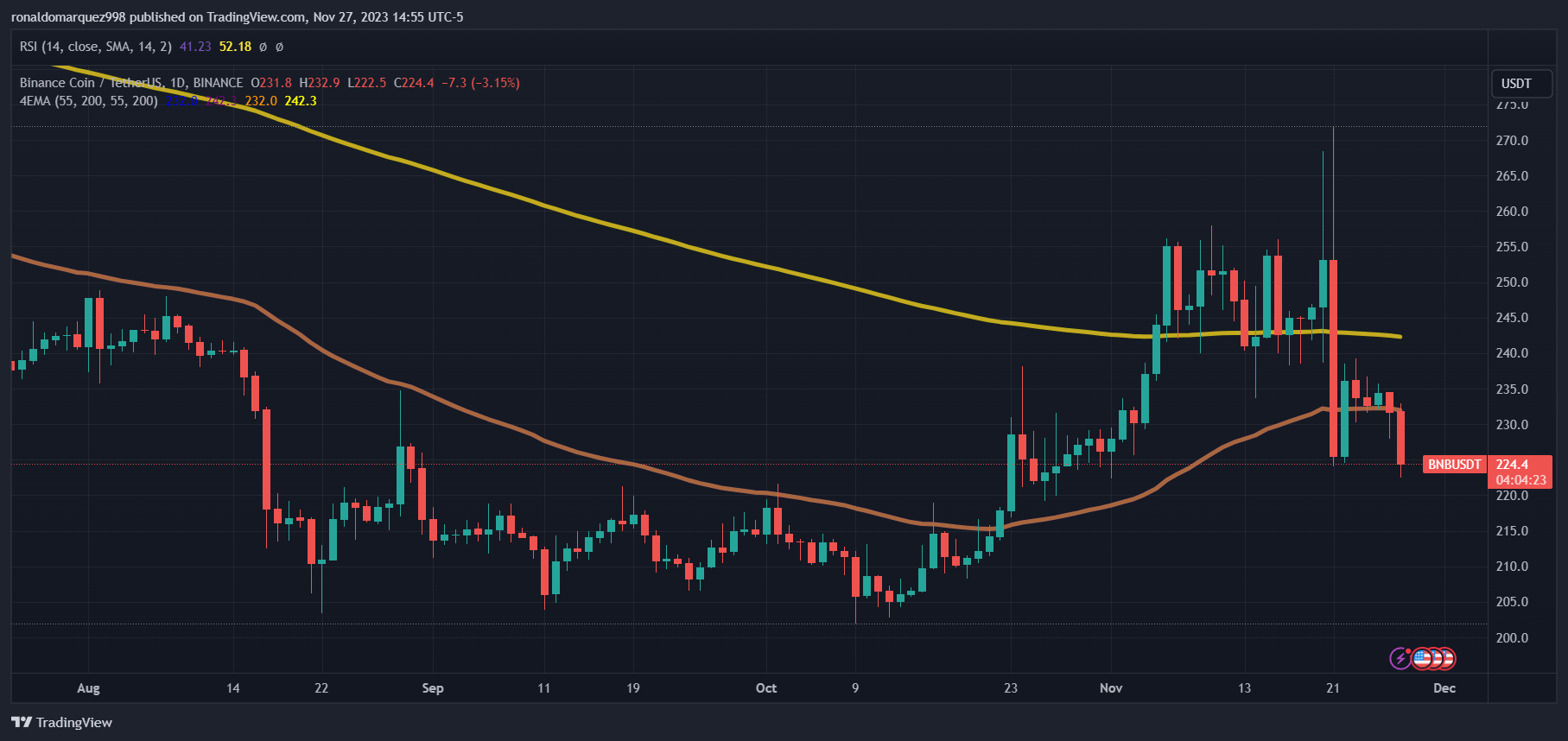Click the Binance Coin / TetherUS symbol title
Screen dimensions: 1568x741
(91, 83)
